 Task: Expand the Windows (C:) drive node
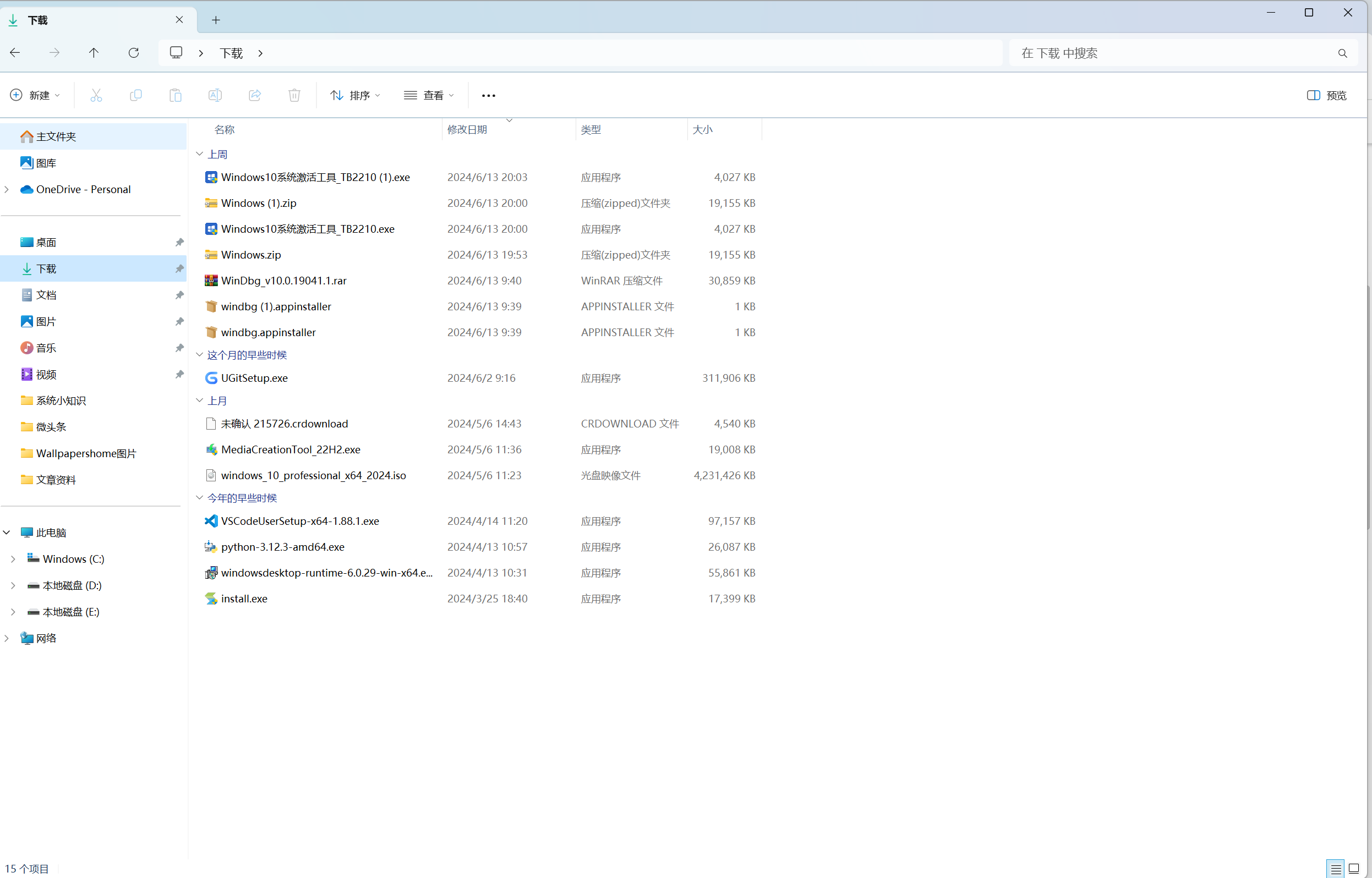[13, 559]
